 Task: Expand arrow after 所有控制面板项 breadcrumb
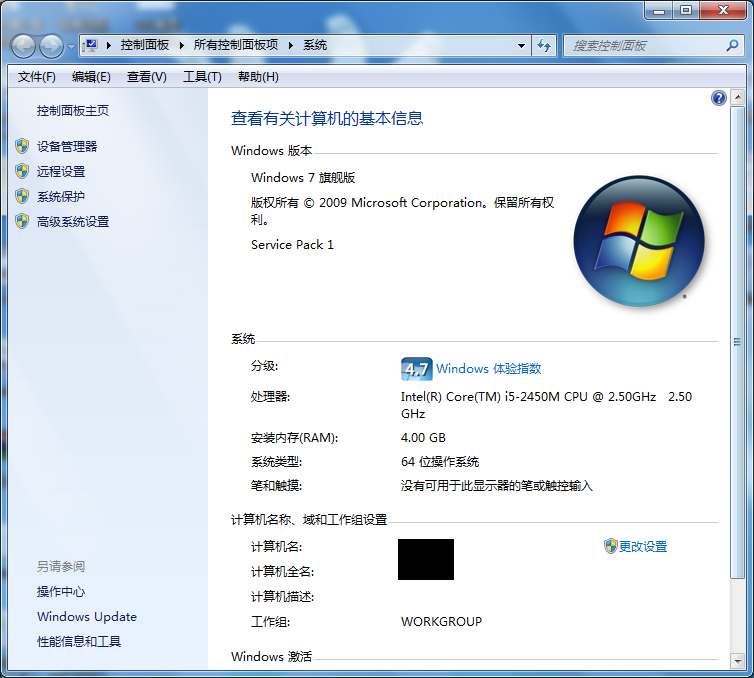tap(291, 46)
